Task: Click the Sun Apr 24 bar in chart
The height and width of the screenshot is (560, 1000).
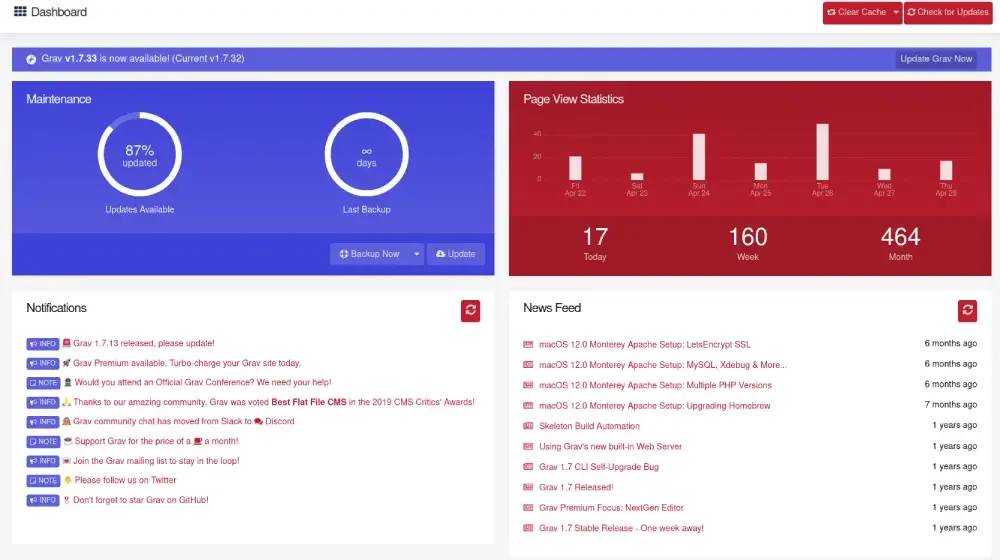Action: (x=699, y=156)
